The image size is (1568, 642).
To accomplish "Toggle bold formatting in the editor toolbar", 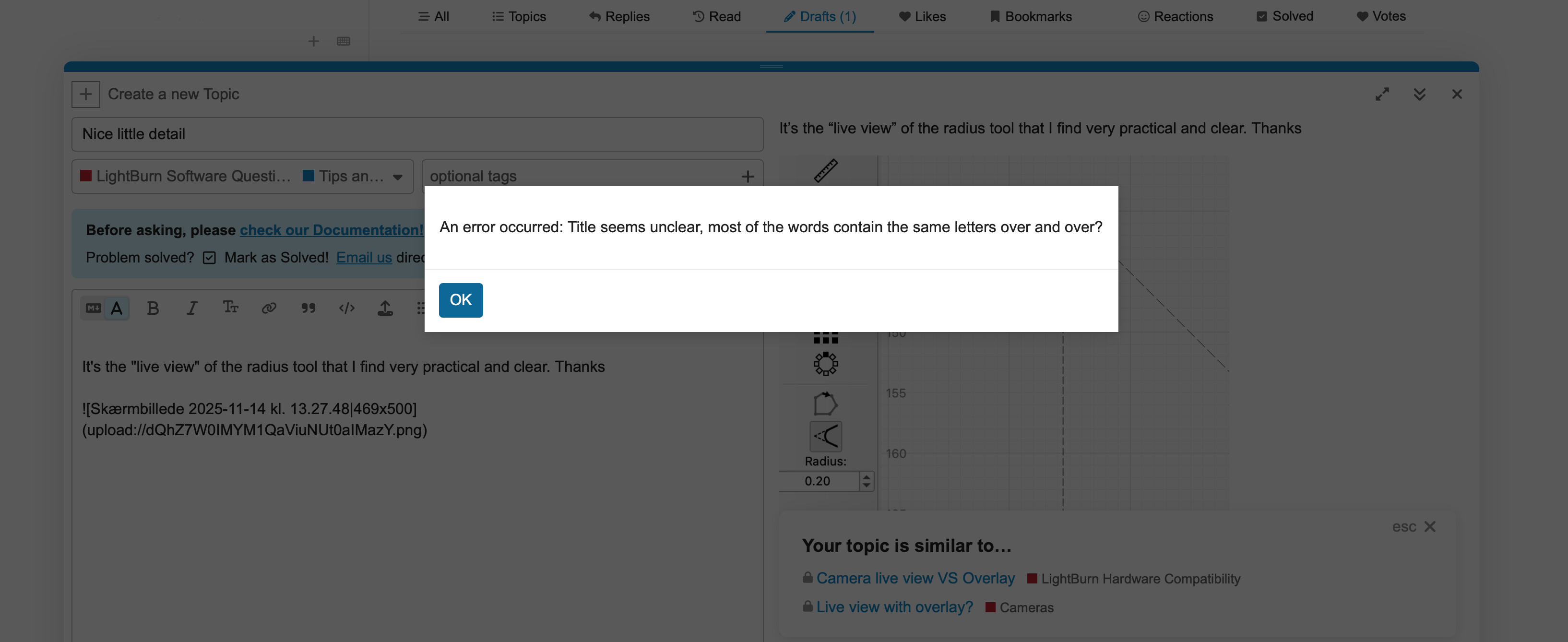I will 153,308.
